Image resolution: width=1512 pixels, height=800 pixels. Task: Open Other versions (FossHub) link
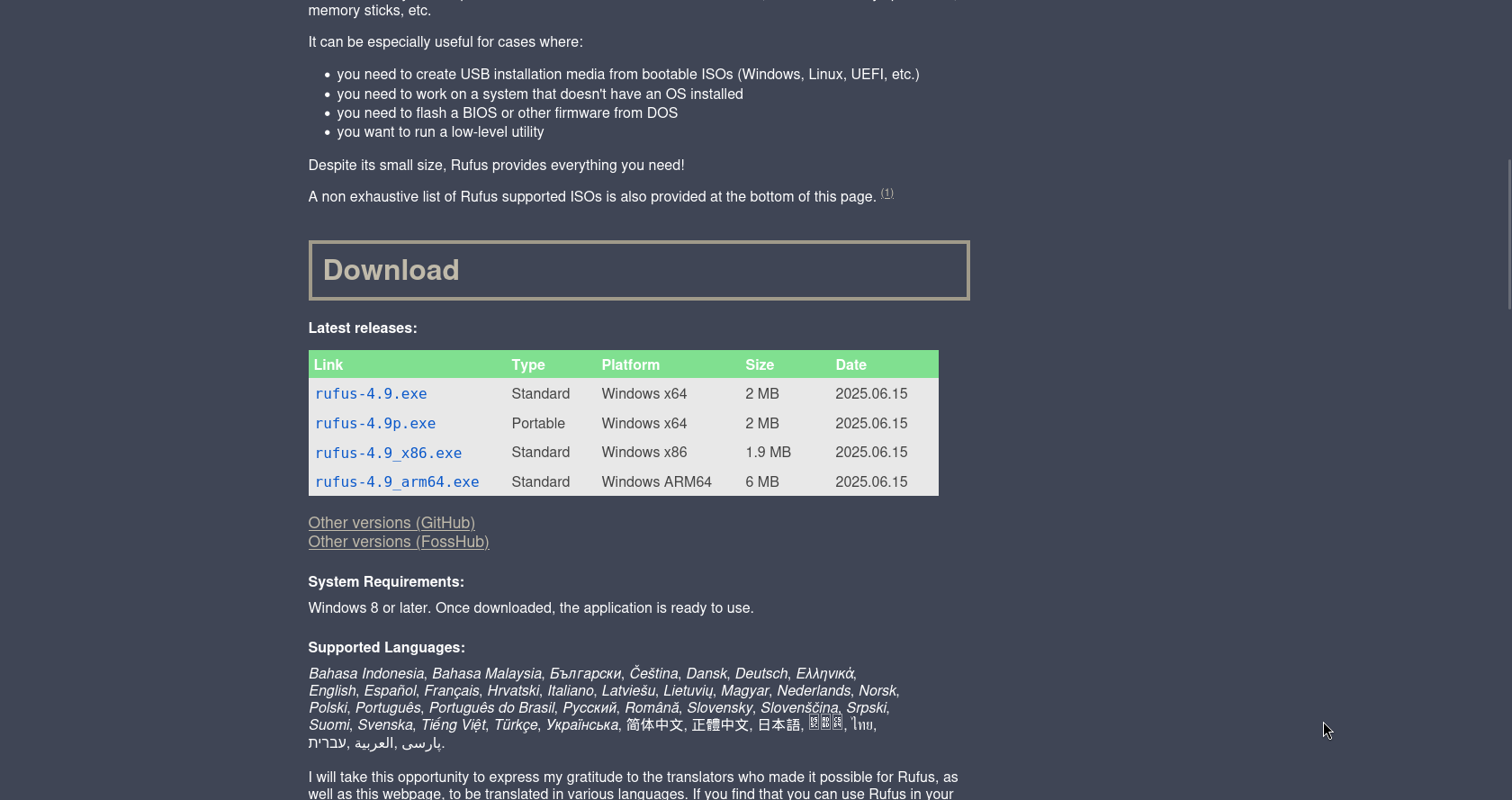pyautogui.click(x=399, y=542)
